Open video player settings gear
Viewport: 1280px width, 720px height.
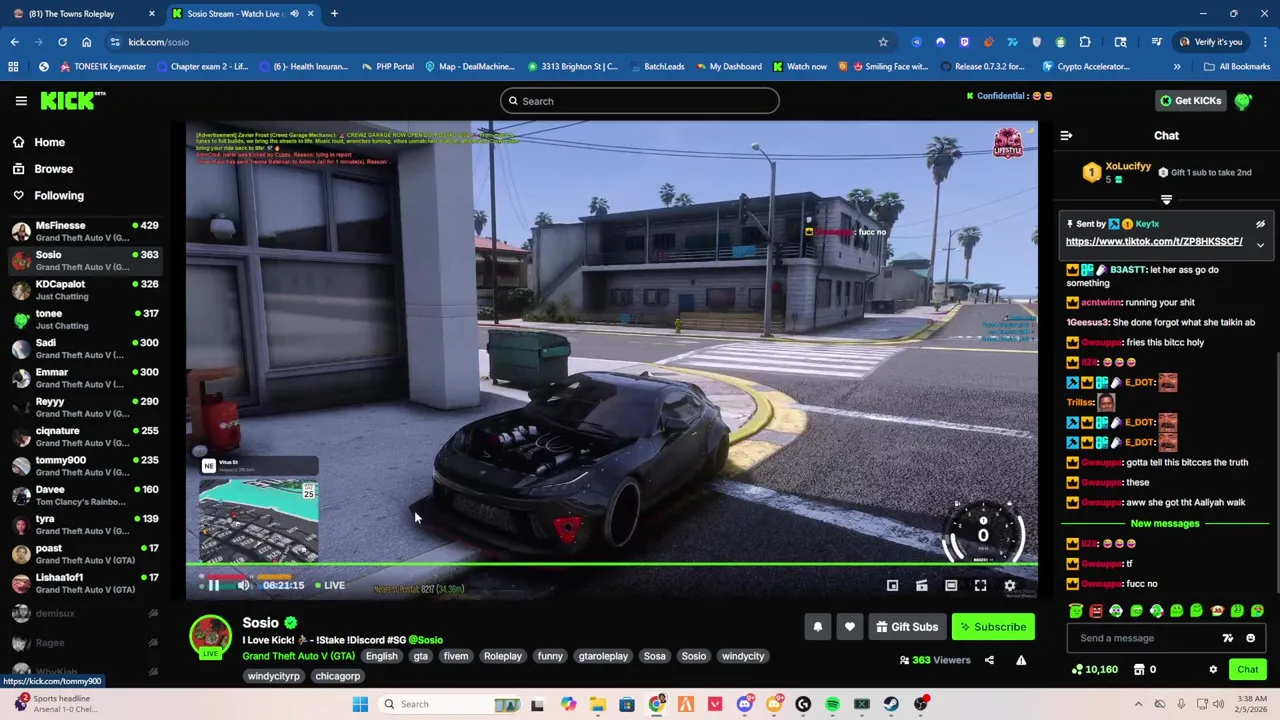click(x=1009, y=586)
